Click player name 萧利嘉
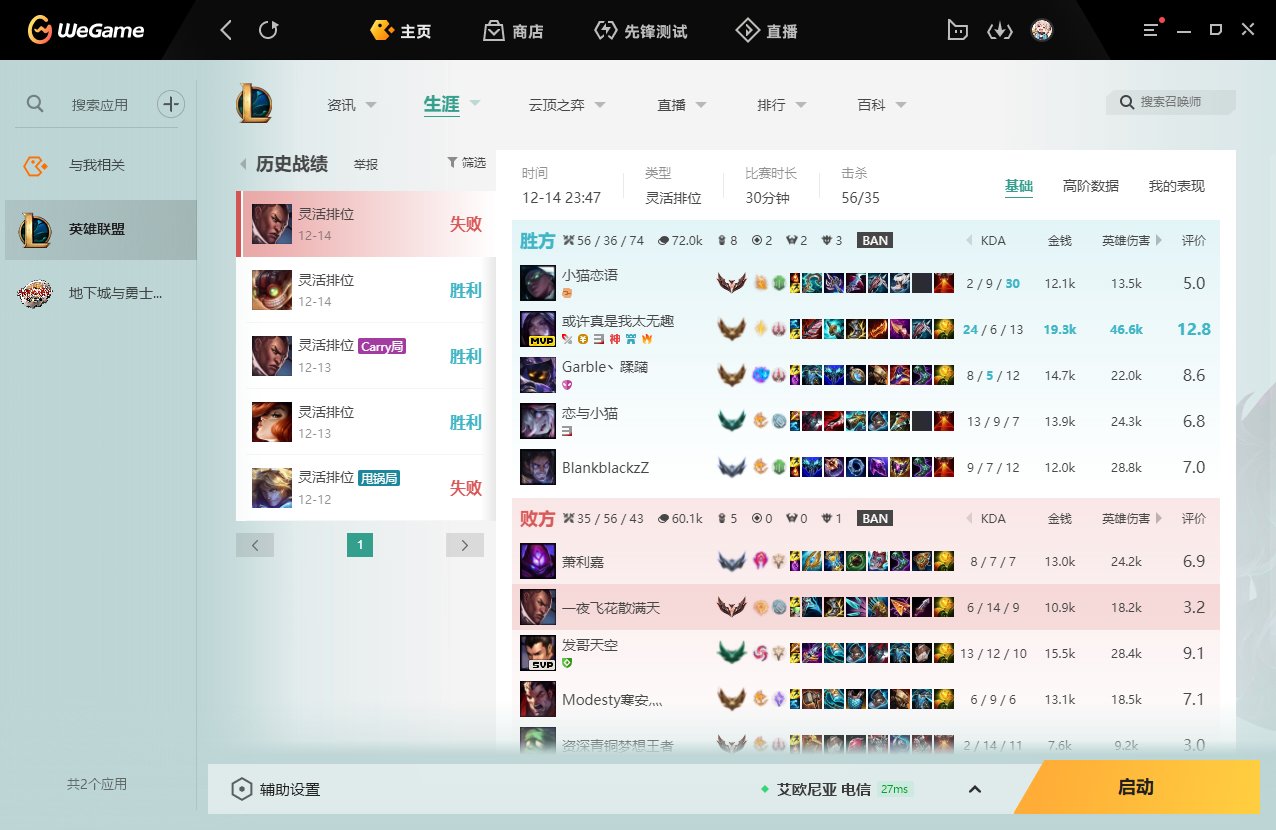Image resolution: width=1276 pixels, height=830 pixels. coord(583,562)
